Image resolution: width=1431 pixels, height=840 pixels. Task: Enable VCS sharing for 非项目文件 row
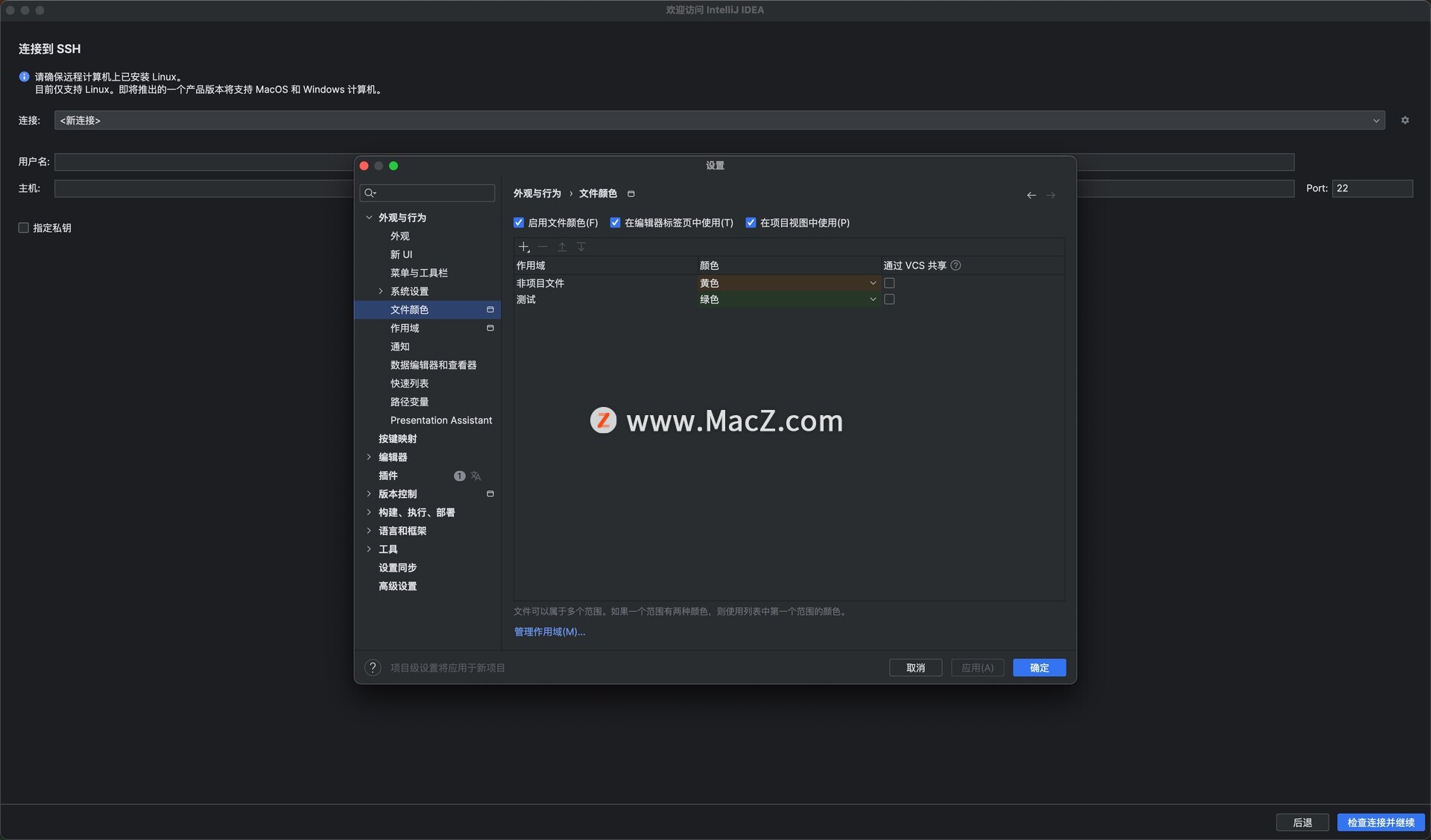click(889, 283)
